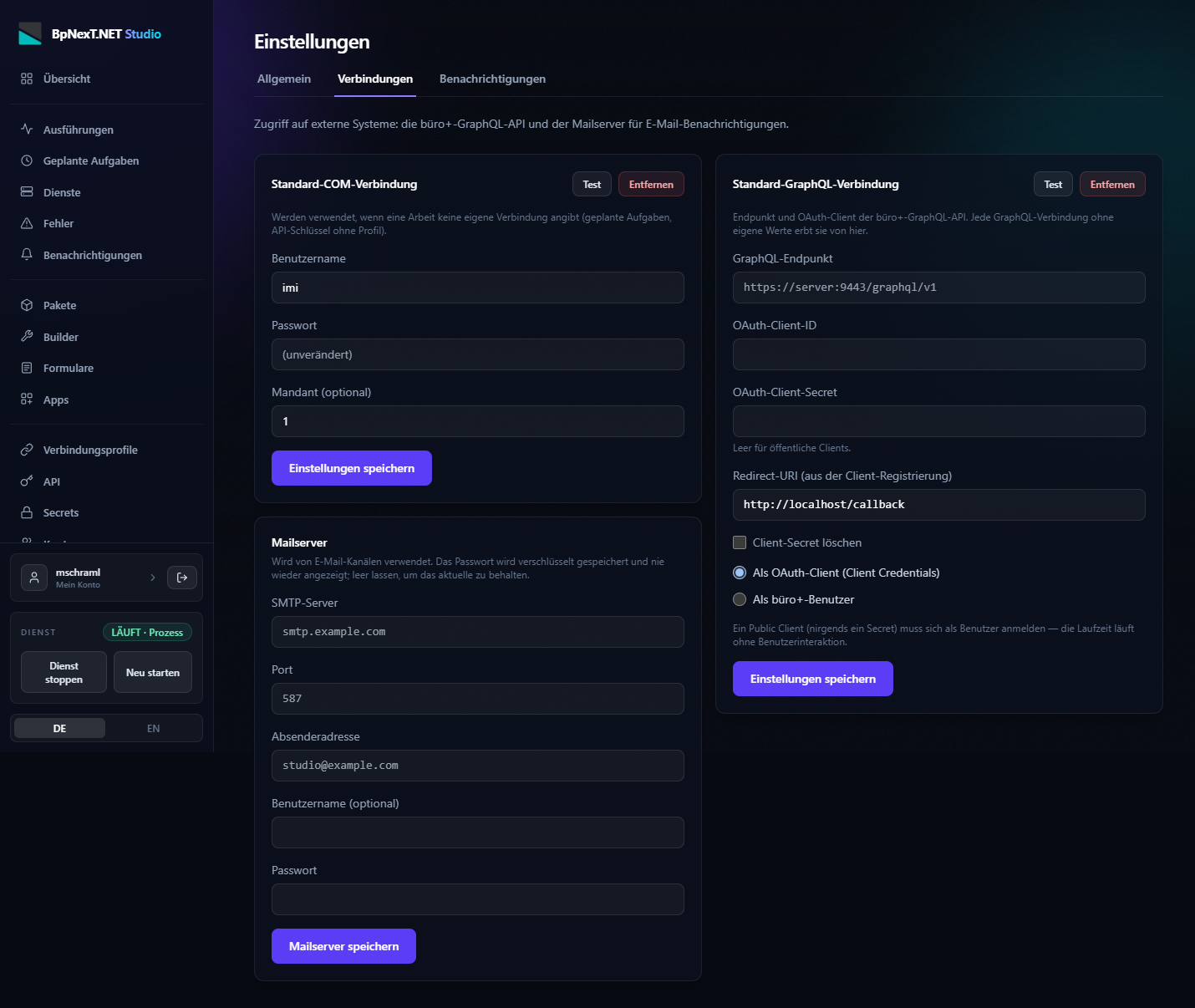Focus the GraphQL-Endpunkt input field
Image resolution: width=1195 pixels, height=1008 pixels.
[x=939, y=288]
